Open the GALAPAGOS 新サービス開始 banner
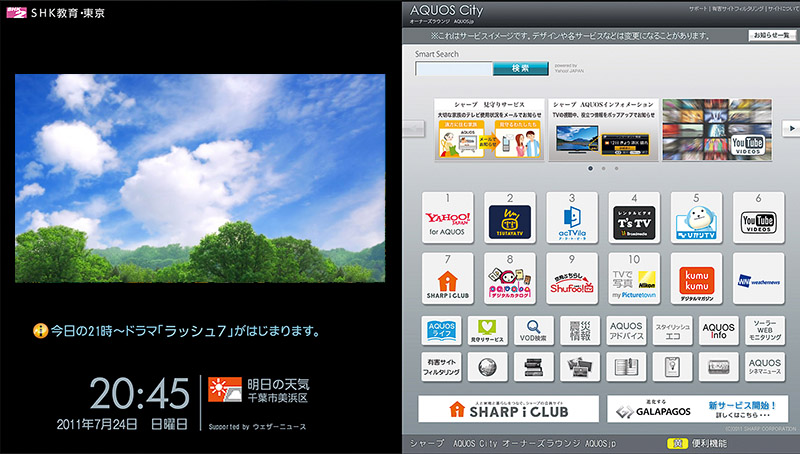 coord(697,409)
